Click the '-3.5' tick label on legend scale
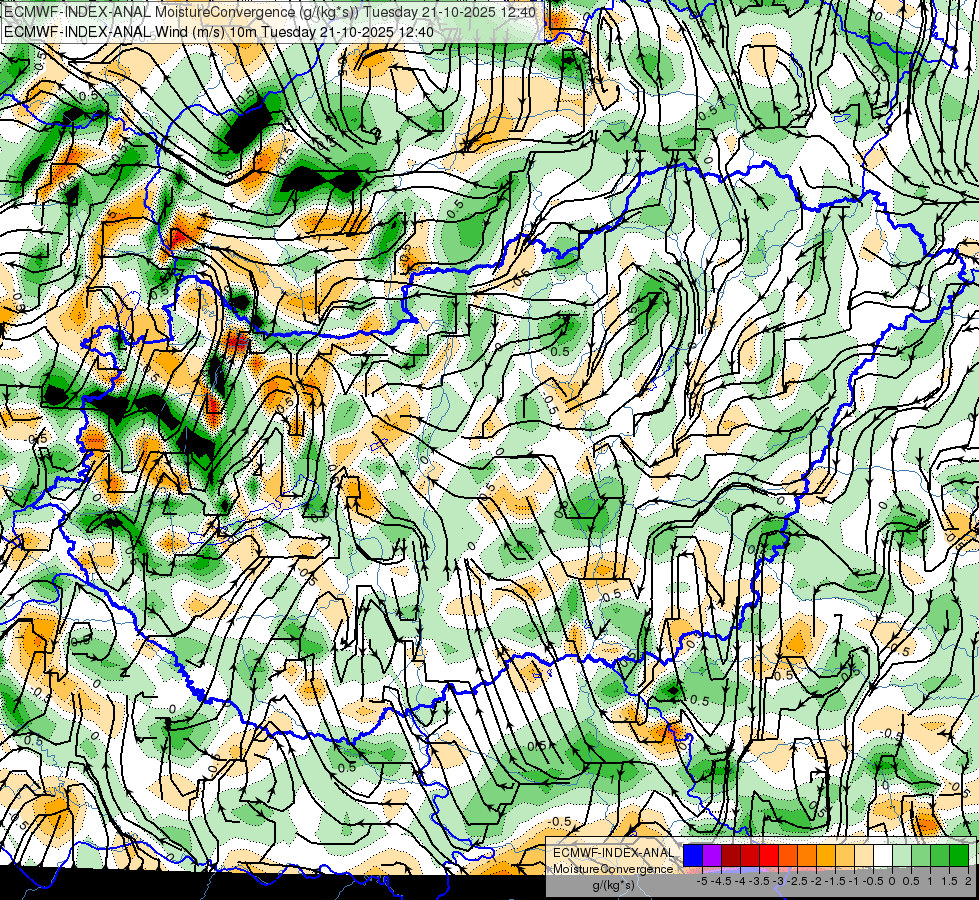Viewport: 979px width, 900px height. tap(759, 881)
